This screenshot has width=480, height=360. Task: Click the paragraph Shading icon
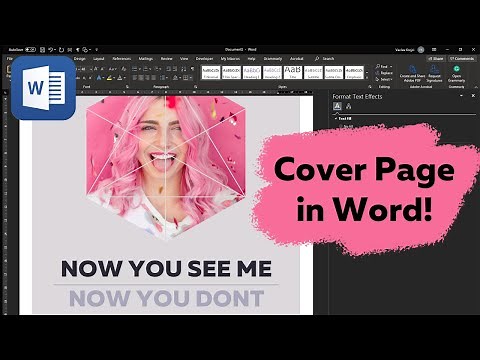175,78
